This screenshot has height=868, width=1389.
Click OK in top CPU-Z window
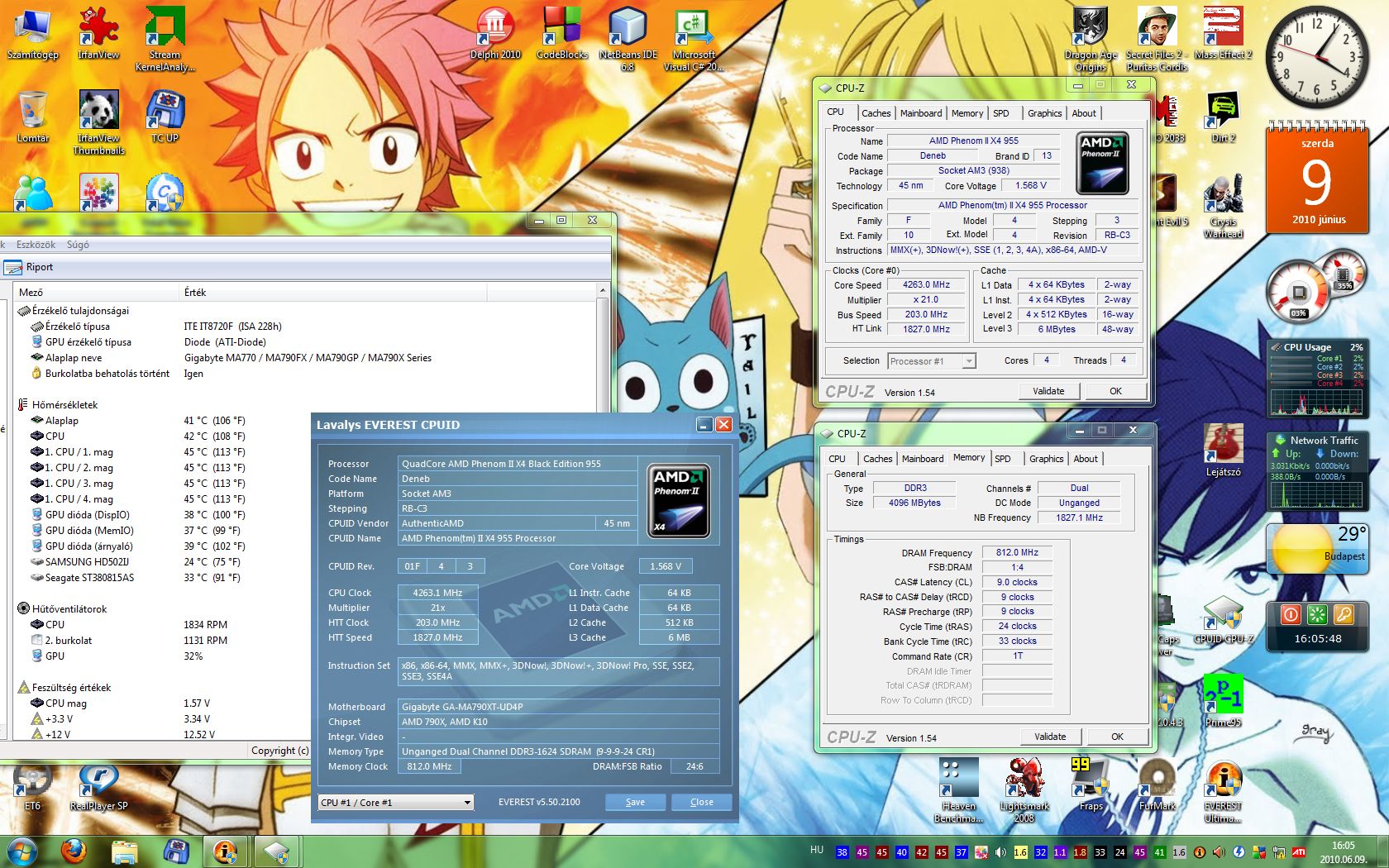1115,391
